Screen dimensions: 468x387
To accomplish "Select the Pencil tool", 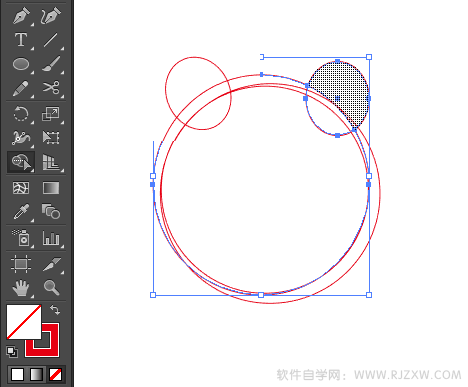I will point(21,88).
